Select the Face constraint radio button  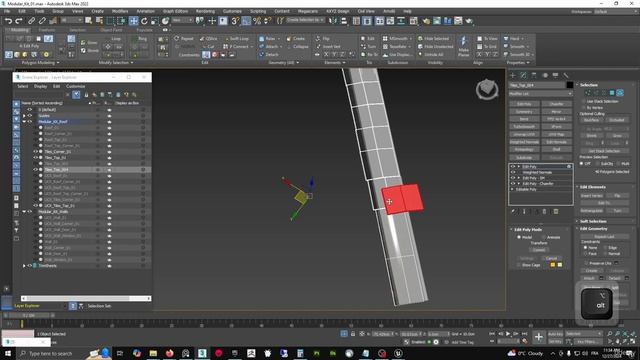pos(585,253)
